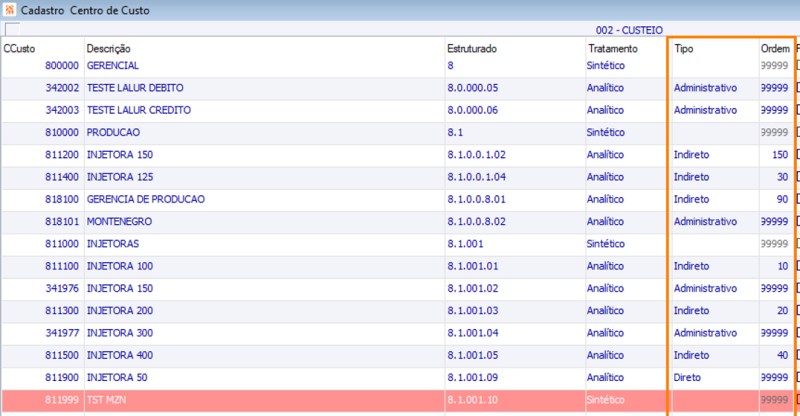Select cost center code 810000
Viewport: 800px width, 416px height.
[62, 133]
